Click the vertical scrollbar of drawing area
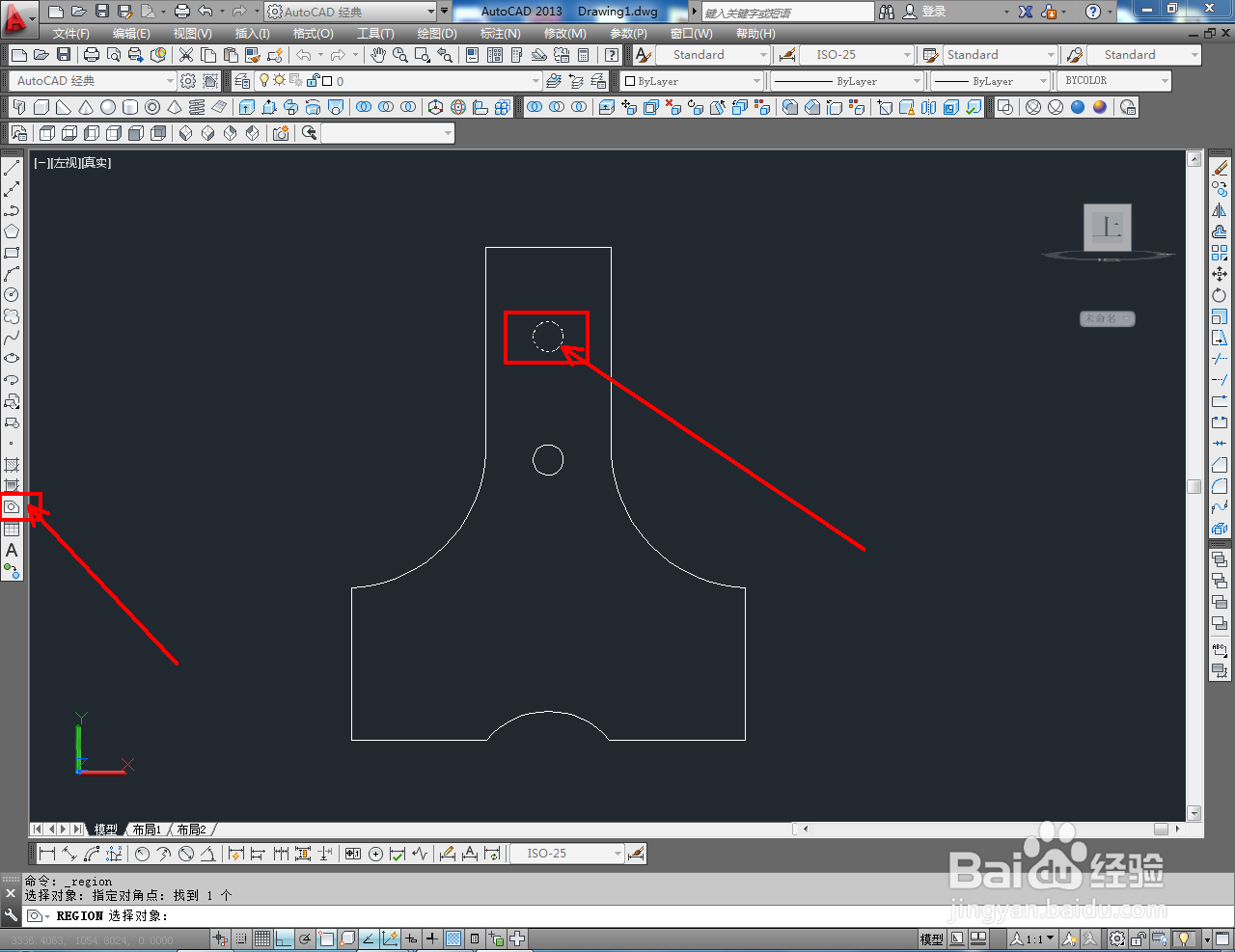Screen dimensions: 1235x952 [x=1194, y=486]
